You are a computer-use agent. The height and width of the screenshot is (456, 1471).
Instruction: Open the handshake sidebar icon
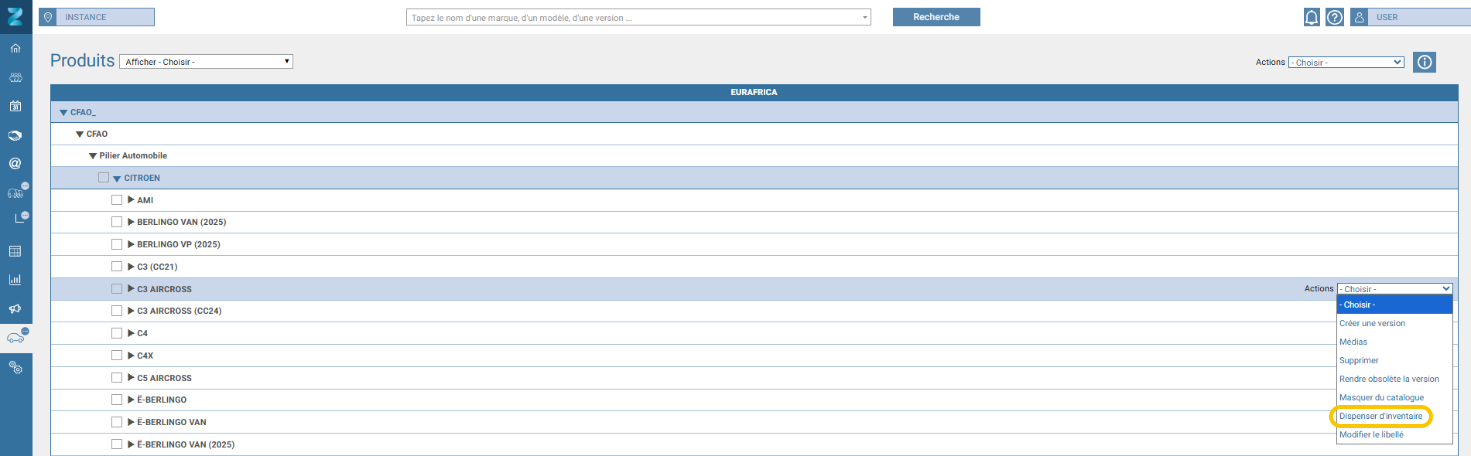pos(15,135)
